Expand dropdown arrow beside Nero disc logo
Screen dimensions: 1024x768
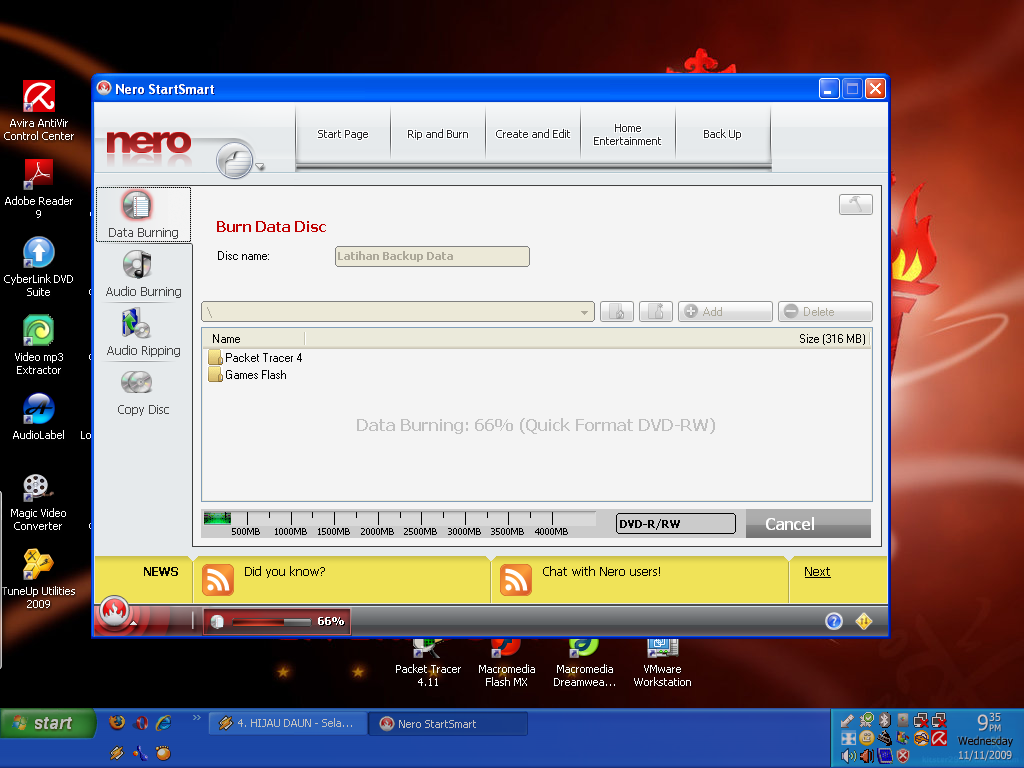pyautogui.click(x=260, y=167)
